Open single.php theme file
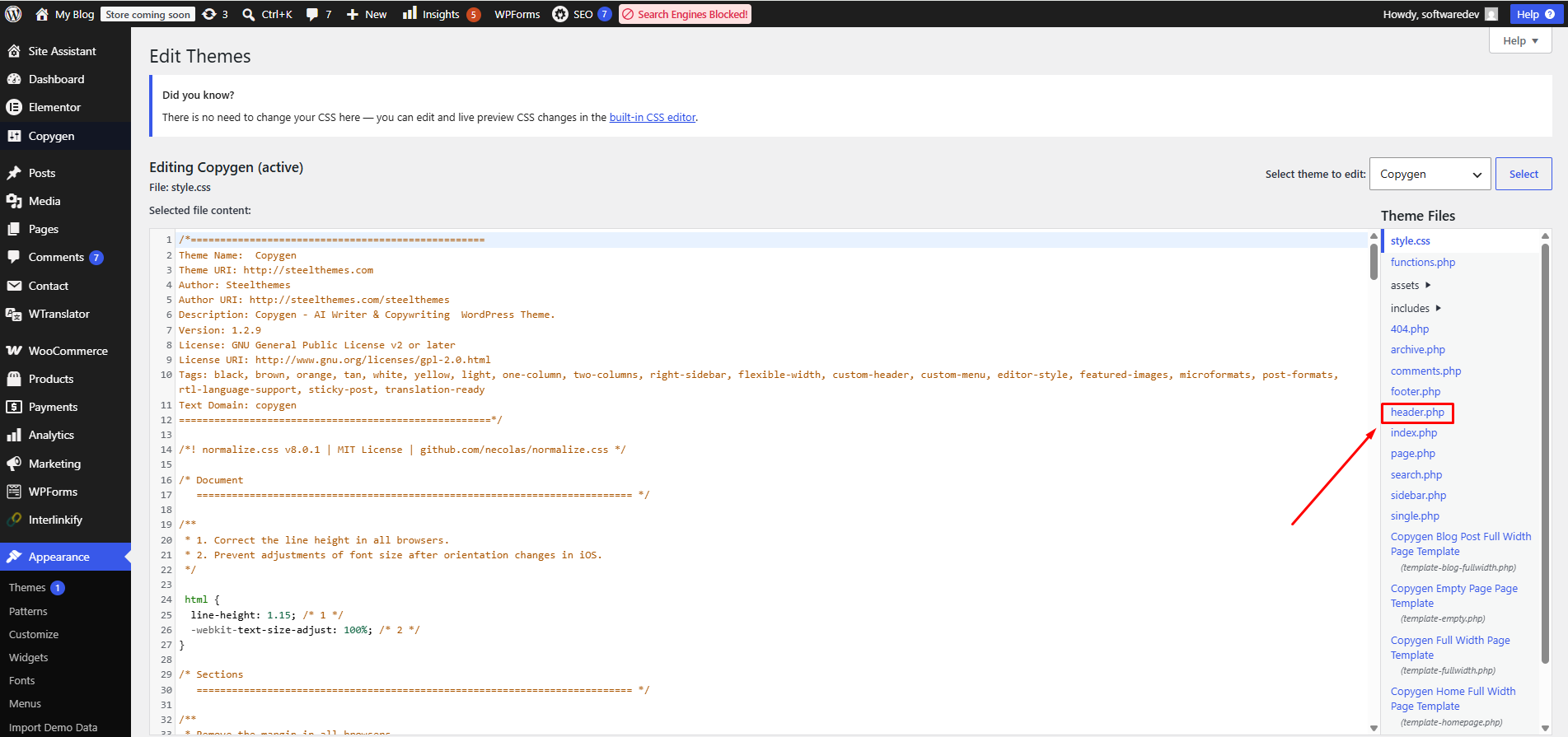 point(1415,515)
